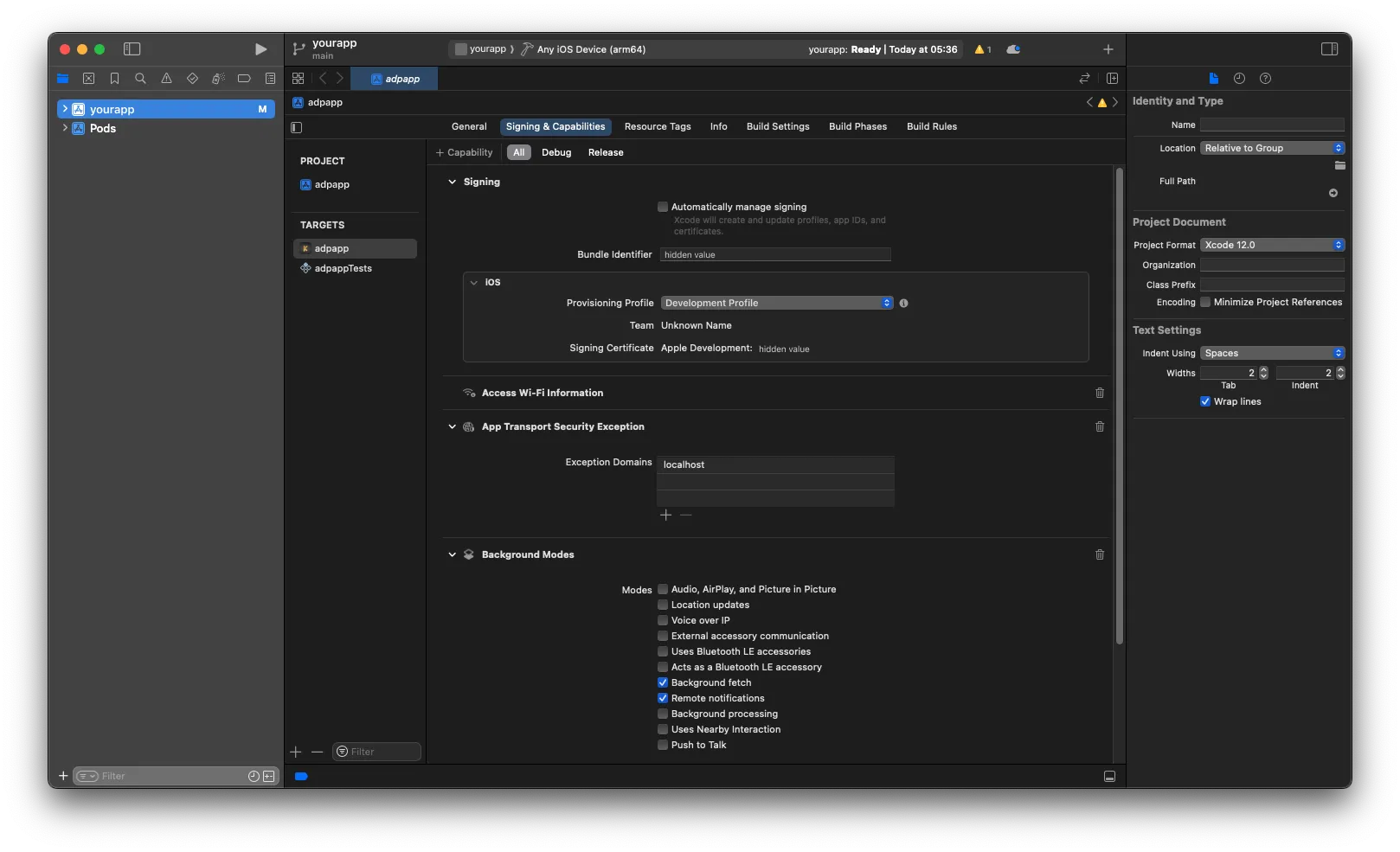This screenshot has height=852, width=1400.
Task: Go forward with the right chevron
Action: click(340, 79)
